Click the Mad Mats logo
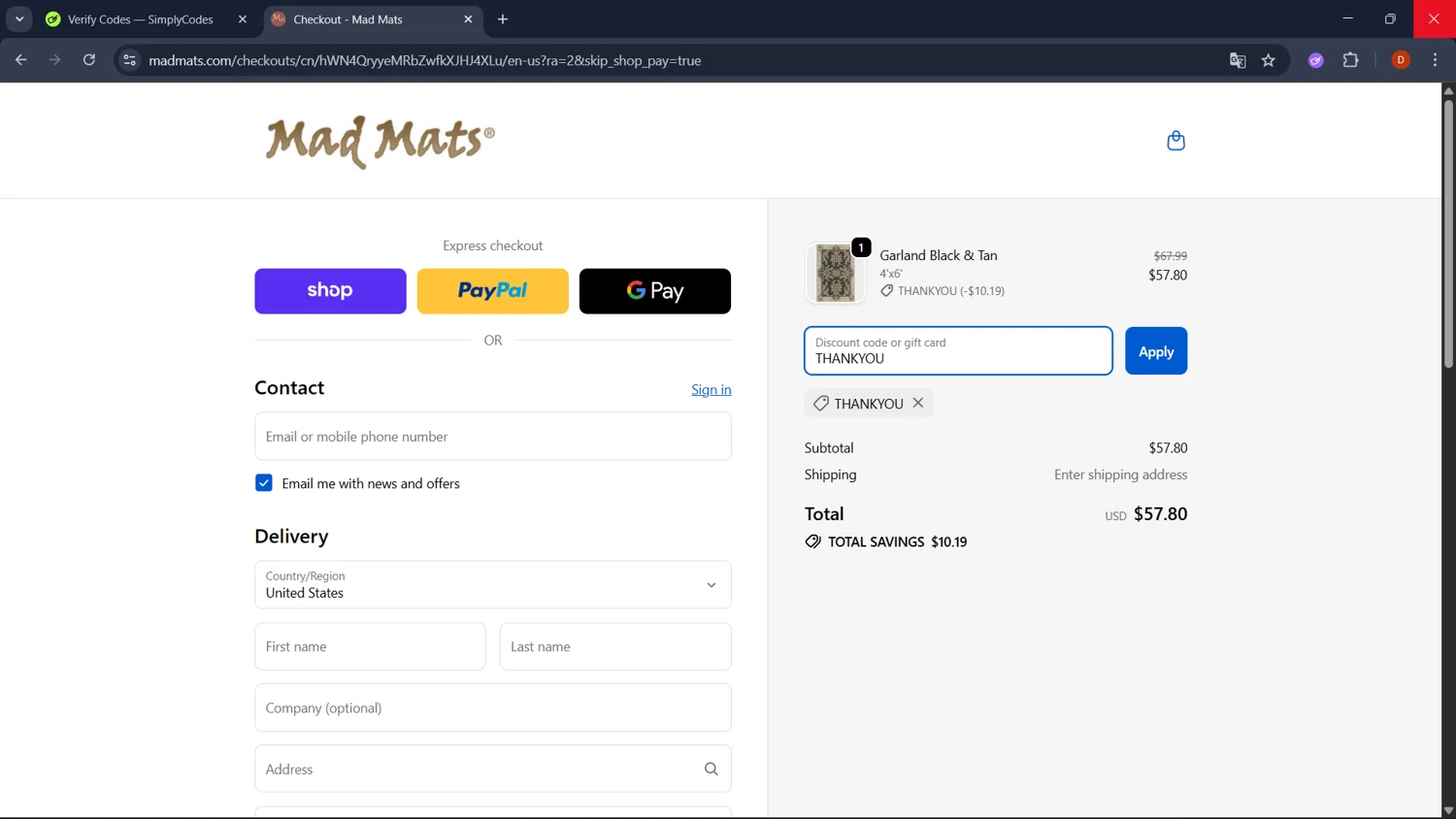Screen dimensions: 1456x819 [x=380, y=142]
